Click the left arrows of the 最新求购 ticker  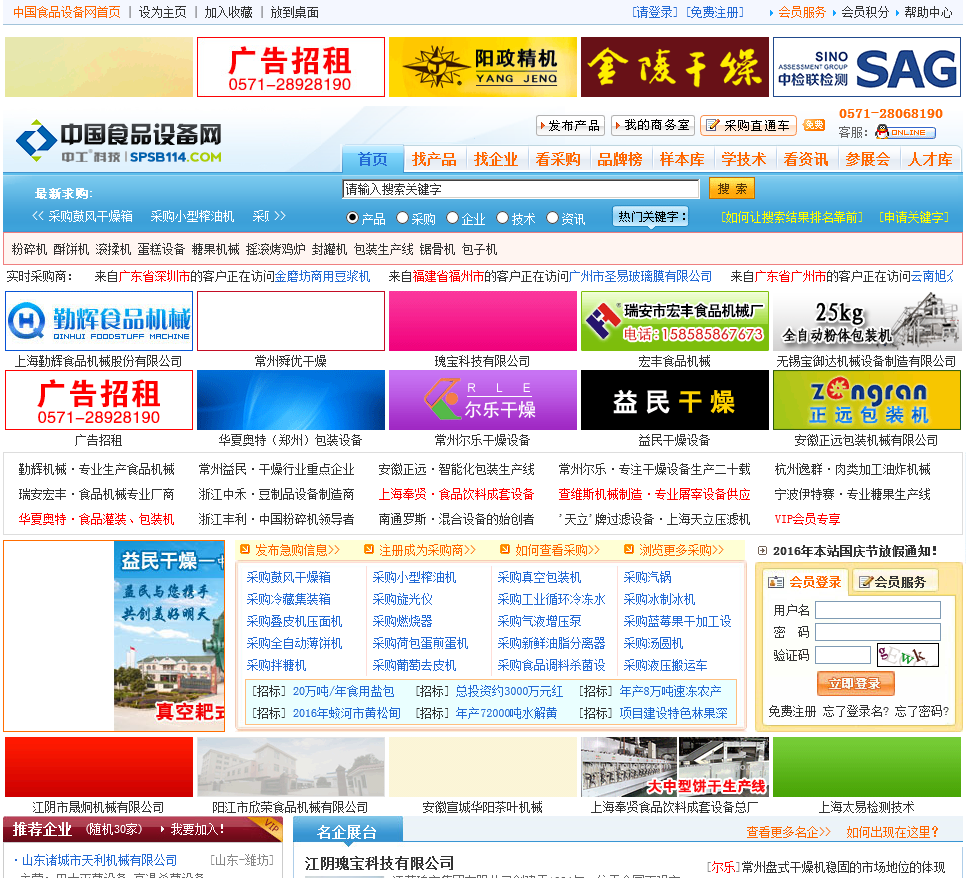click(x=38, y=216)
